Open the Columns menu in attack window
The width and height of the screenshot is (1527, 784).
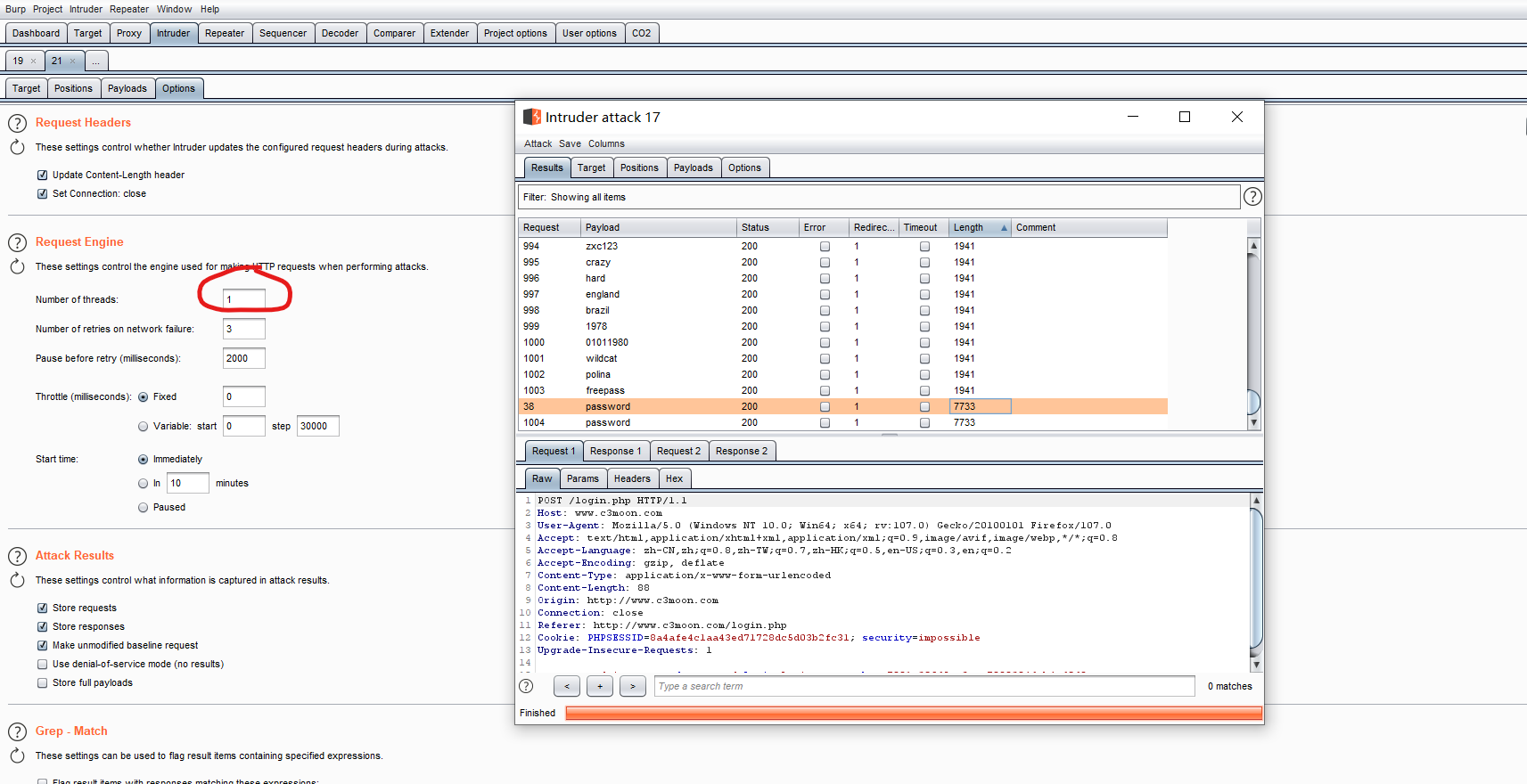pyautogui.click(x=606, y=144)
